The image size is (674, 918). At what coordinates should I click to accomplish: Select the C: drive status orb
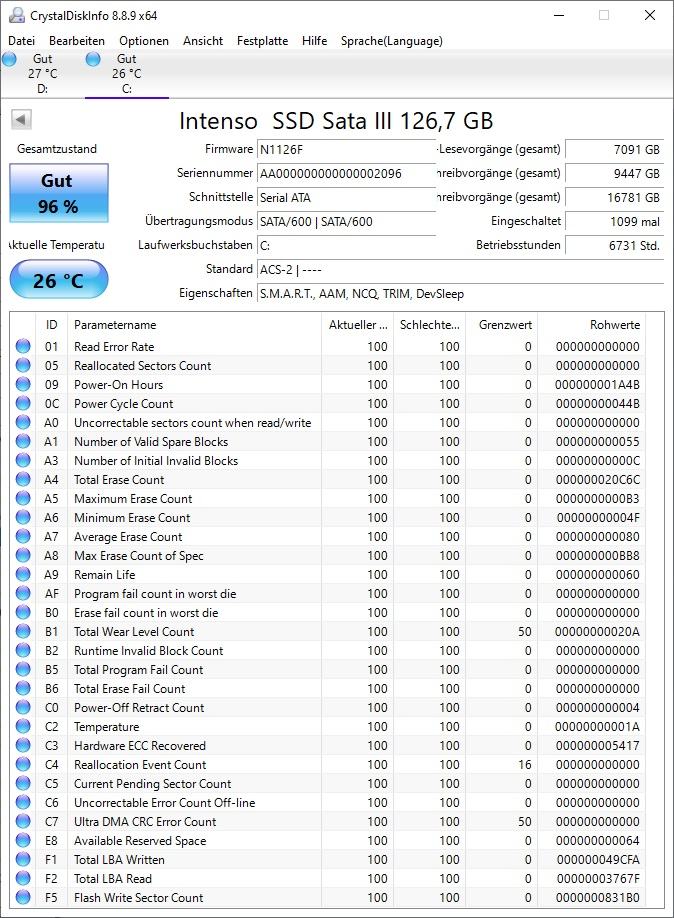[93, 59]
